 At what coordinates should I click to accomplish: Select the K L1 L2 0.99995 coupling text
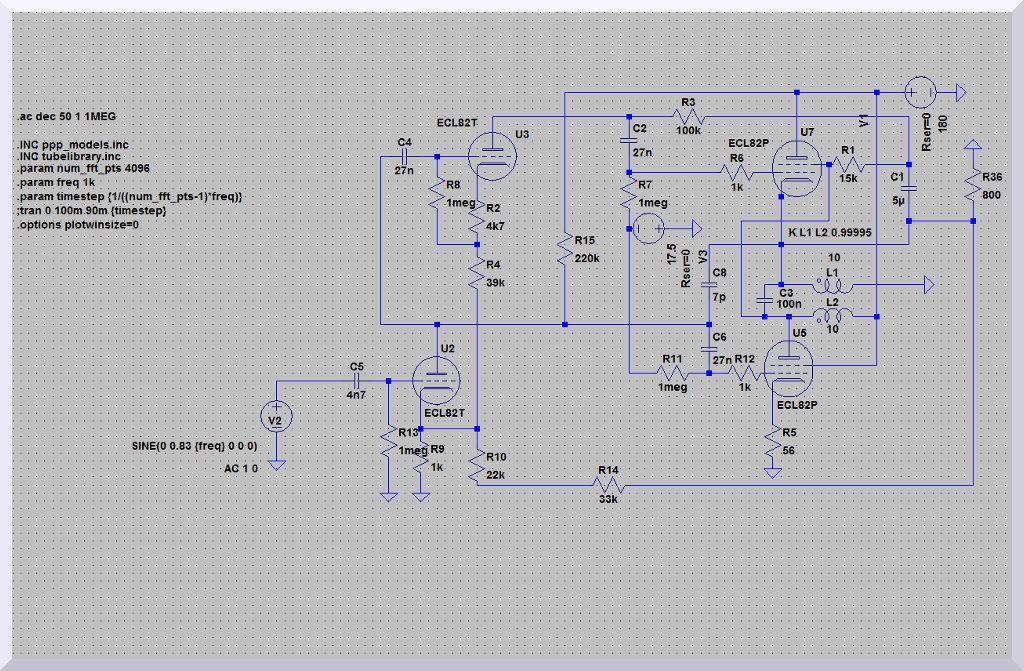(829, 232)
